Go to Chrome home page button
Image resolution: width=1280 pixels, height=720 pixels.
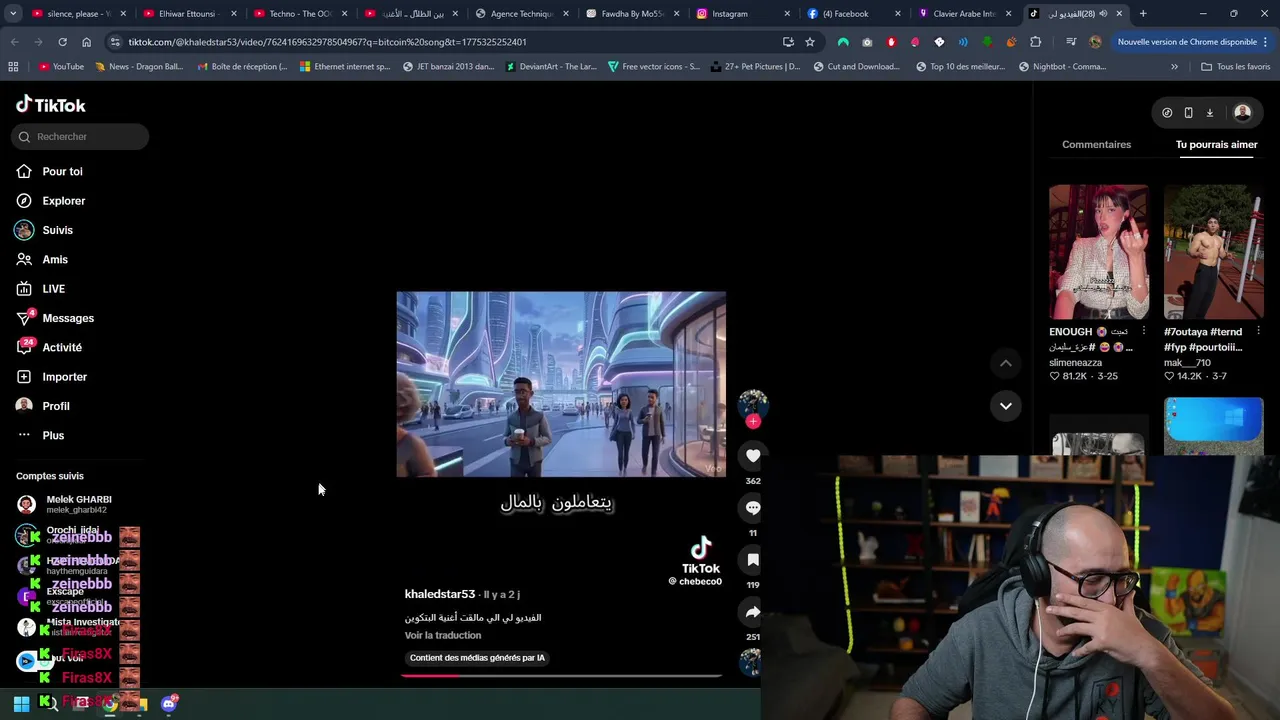pos(86,42)
